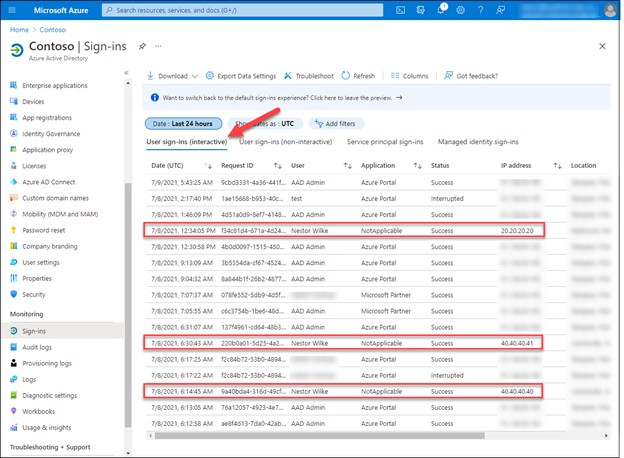Click Got feedback? in toolbar
Viewport: 624px width, 458px height.
471,76
